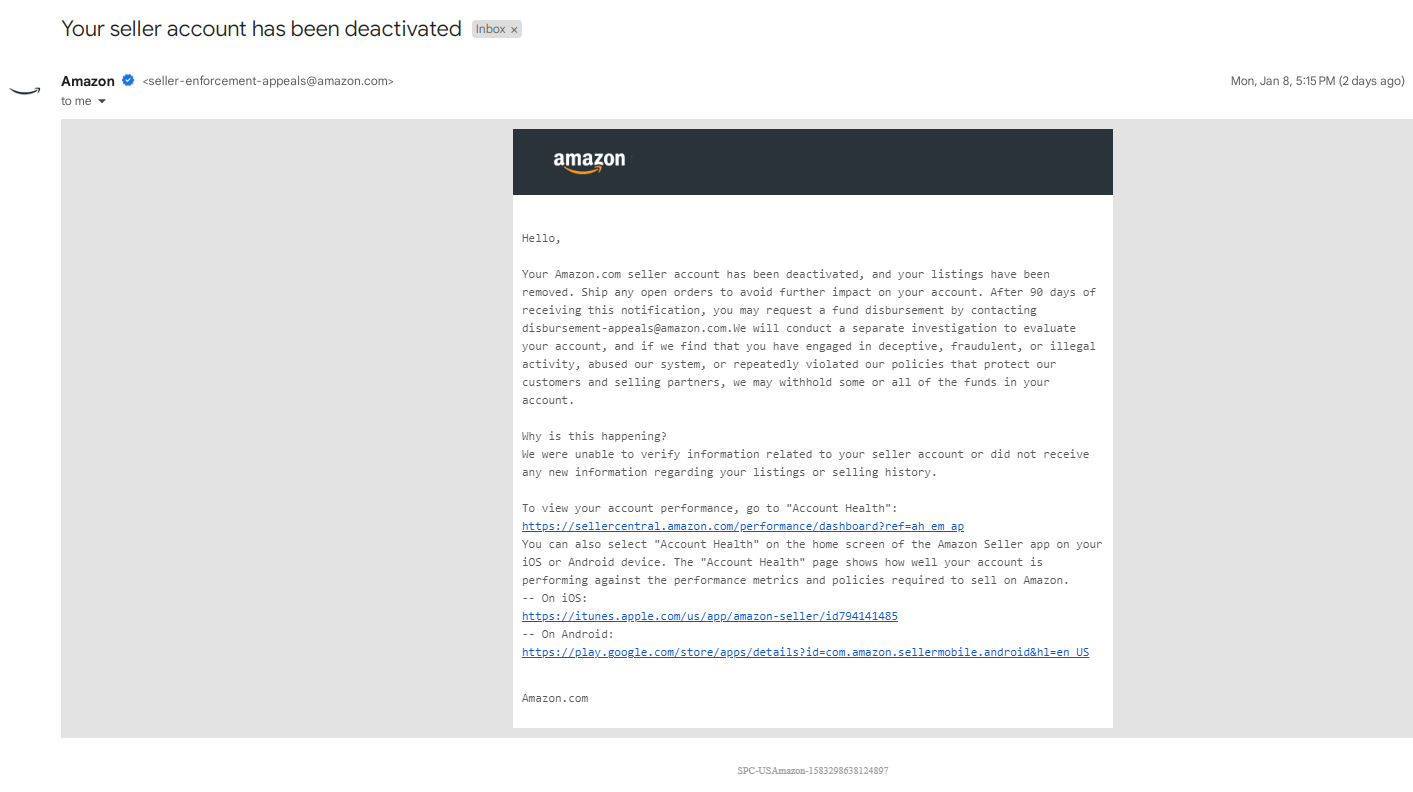The height and width of the screenshot is (792, 1413).
Task: Click the "Hello," greeting line
Action: [542, 238]
